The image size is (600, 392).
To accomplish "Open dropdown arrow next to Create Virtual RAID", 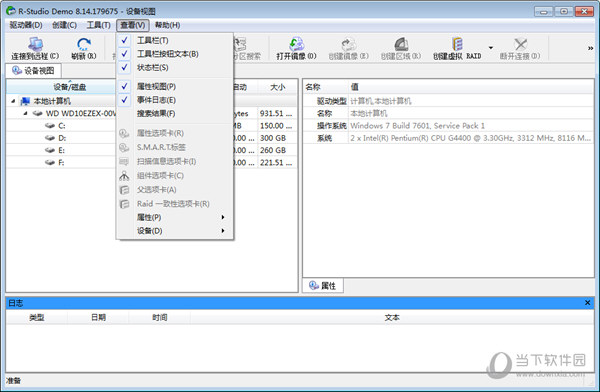I will [491, 48].
